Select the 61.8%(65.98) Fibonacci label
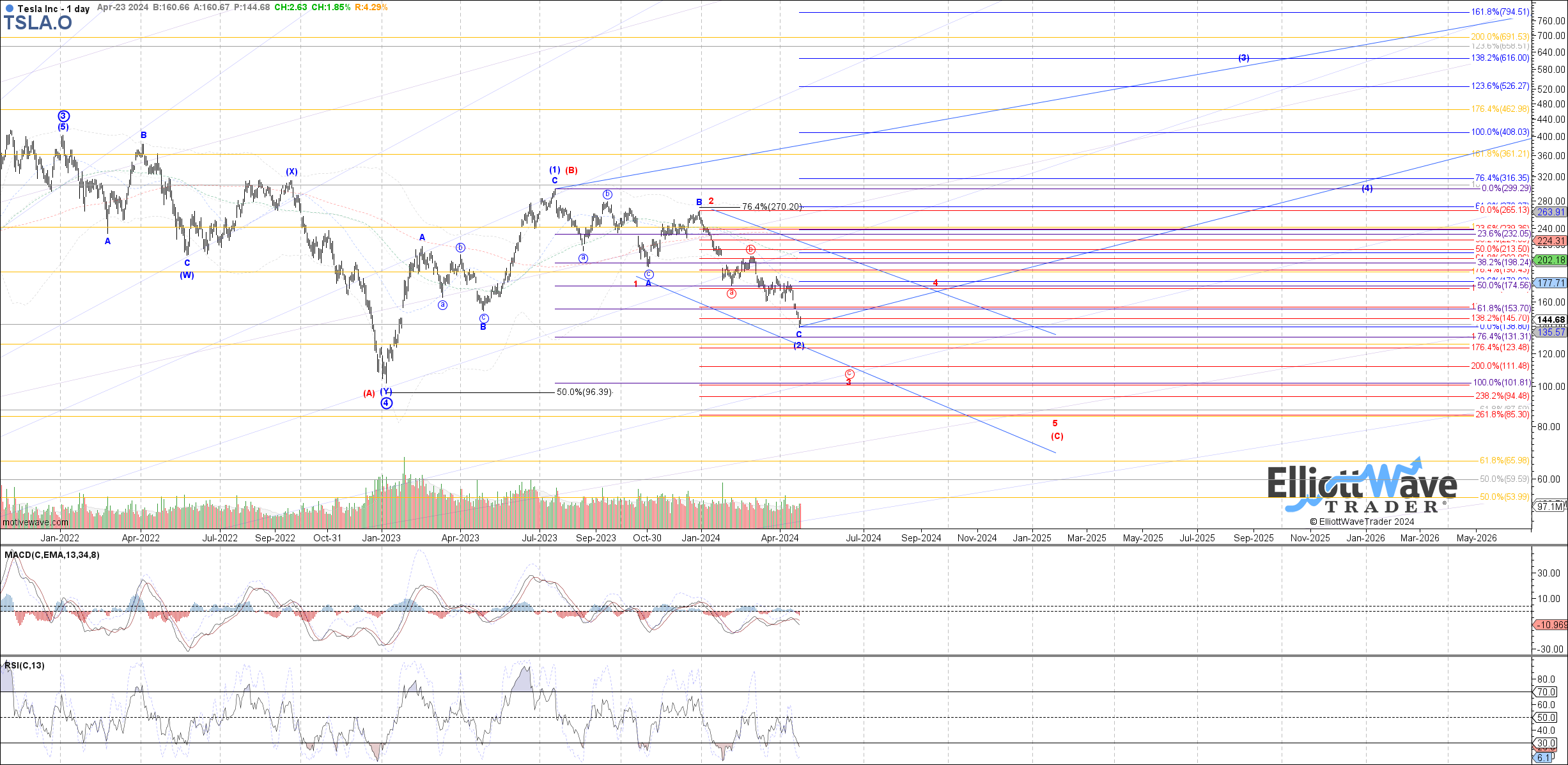Screen dimensions: 1568x765 tap(1504, 461)
